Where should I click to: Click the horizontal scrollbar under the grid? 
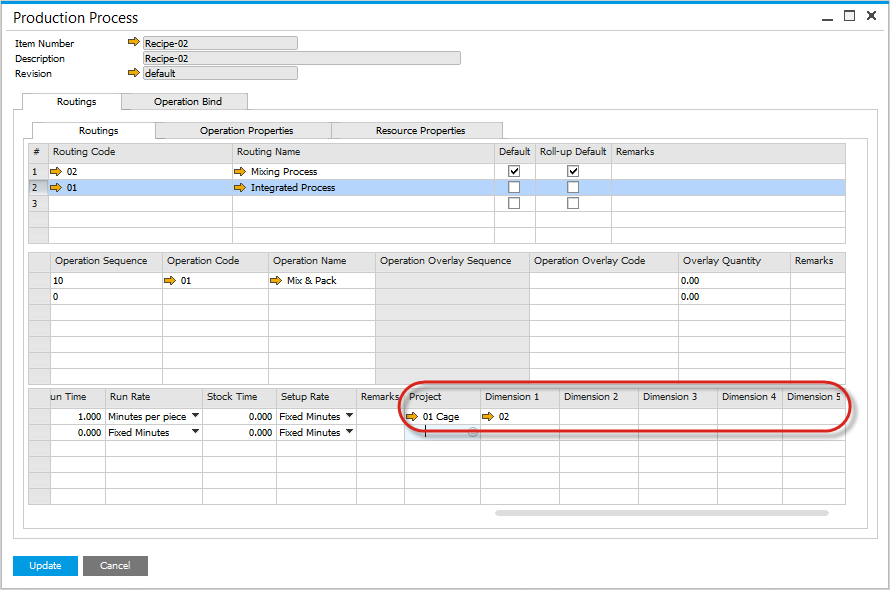(661, 513)
